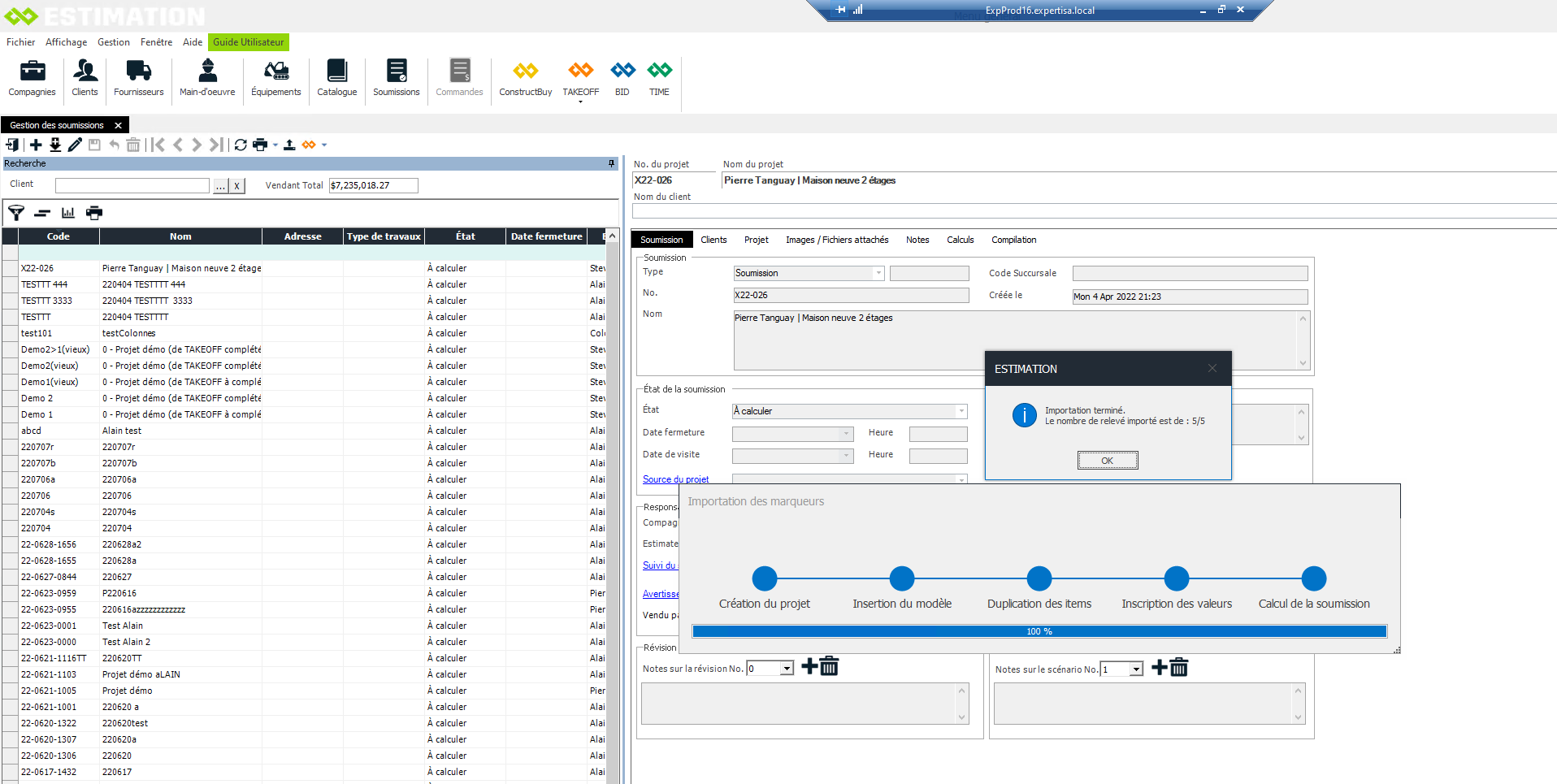Viewport: 1557px width, 784px height.
Task: Click the bar chart icon above the list
Action: [68, 213]
